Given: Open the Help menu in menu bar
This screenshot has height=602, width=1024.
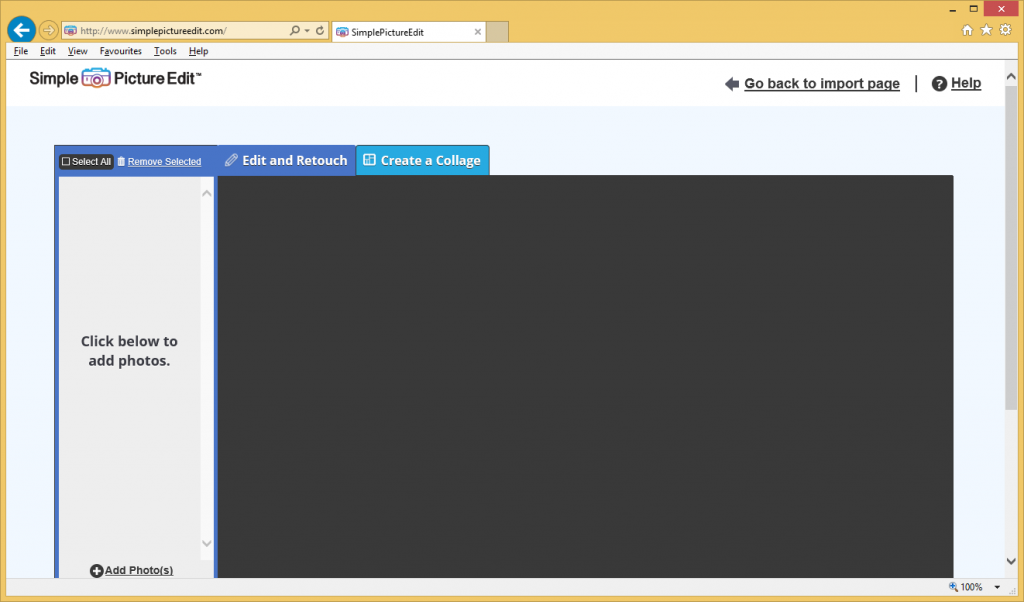Looking at the screenshot, I should coord(199,51).
